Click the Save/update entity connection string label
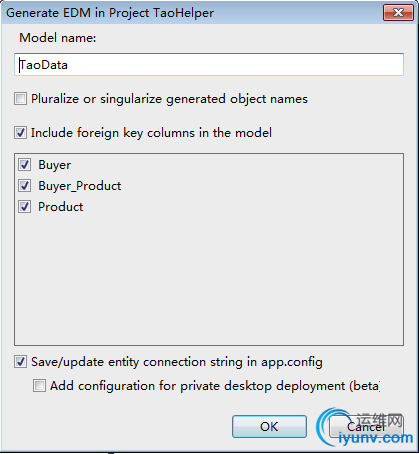The height and width of the screenshot is (454, 419). click(177, 362)
